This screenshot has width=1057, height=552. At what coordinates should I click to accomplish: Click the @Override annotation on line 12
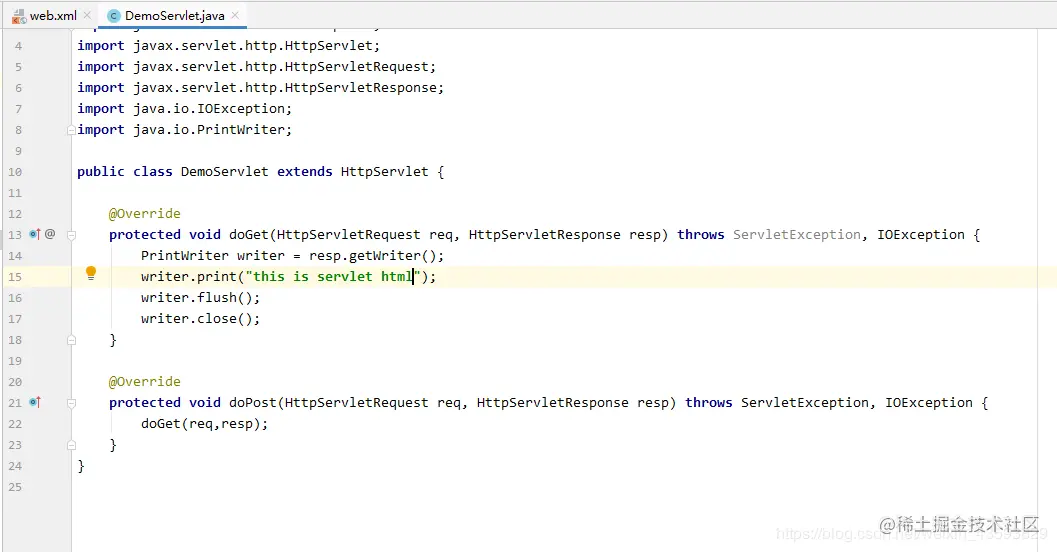tap(144, 214)
